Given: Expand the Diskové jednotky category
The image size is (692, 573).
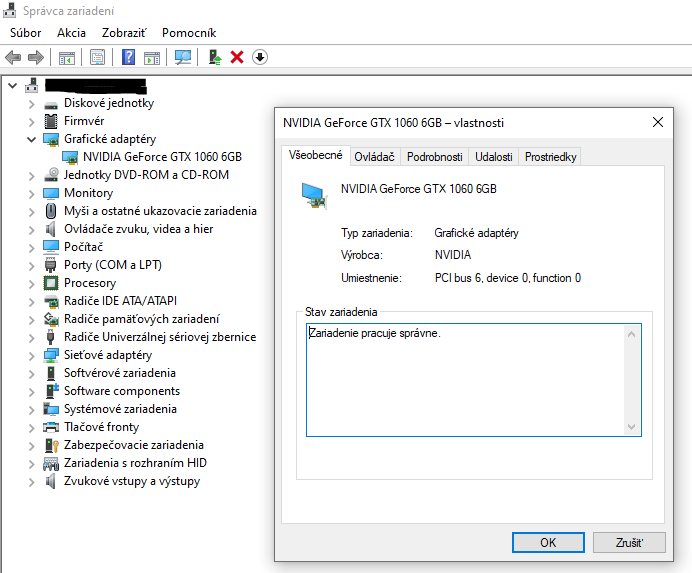Looking at the screenshot, I should click(31, 104).
